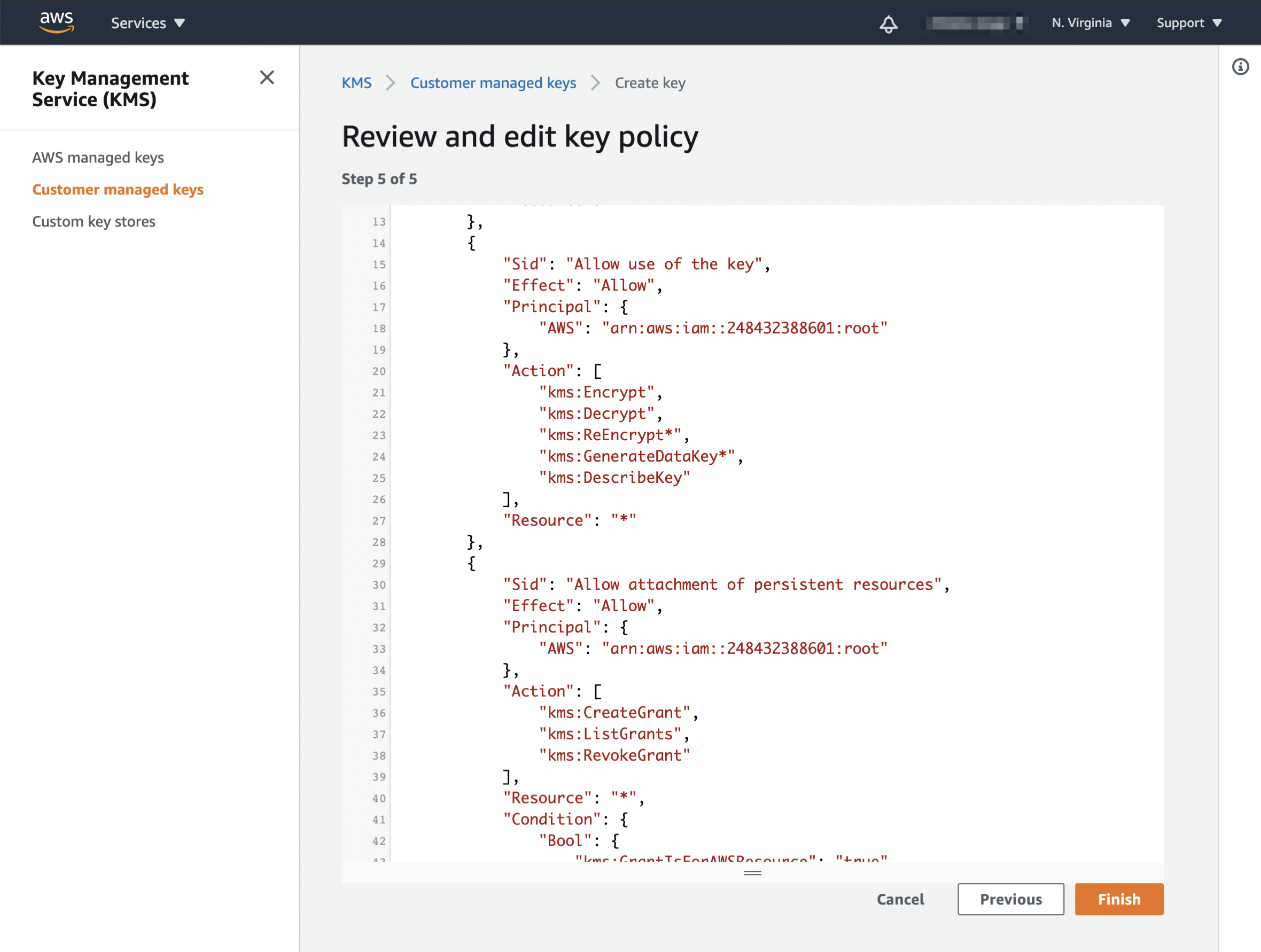This screenshot has height=952, width=1261.
Task: Place cursor on the kms:Decrypt line
Action: click(x=600, y=414)
